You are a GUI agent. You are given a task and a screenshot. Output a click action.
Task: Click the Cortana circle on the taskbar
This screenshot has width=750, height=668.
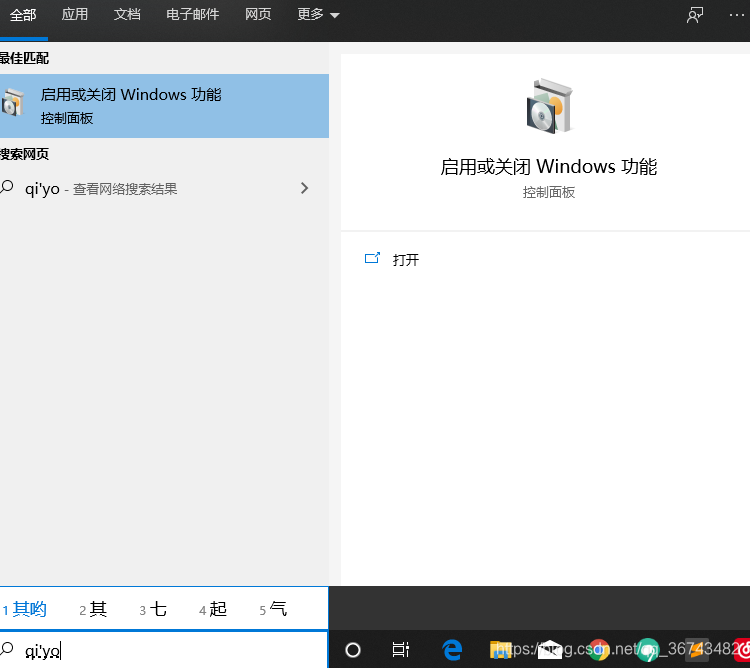353,650
